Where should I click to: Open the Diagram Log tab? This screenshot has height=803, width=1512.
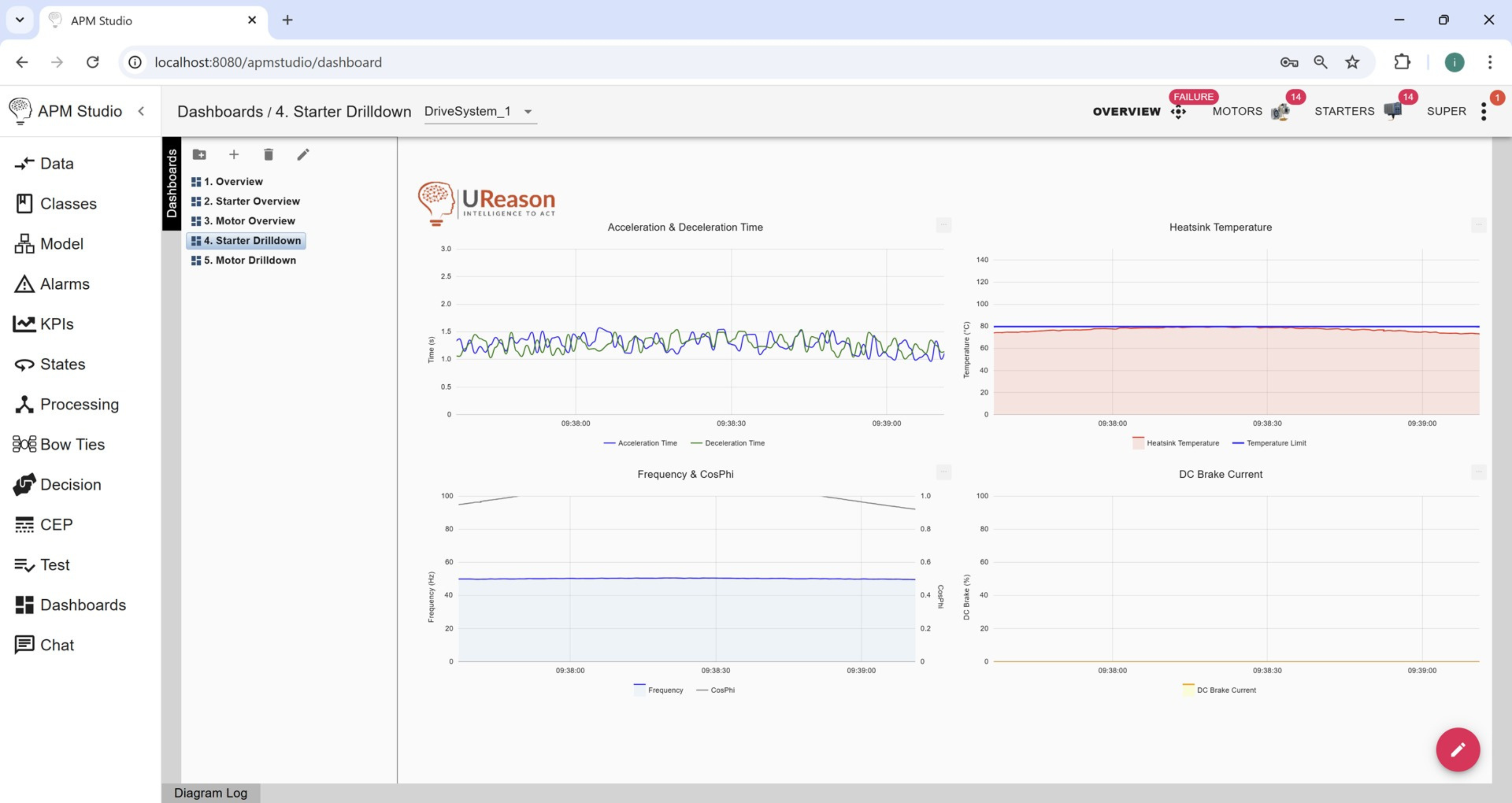click(210, 792)
